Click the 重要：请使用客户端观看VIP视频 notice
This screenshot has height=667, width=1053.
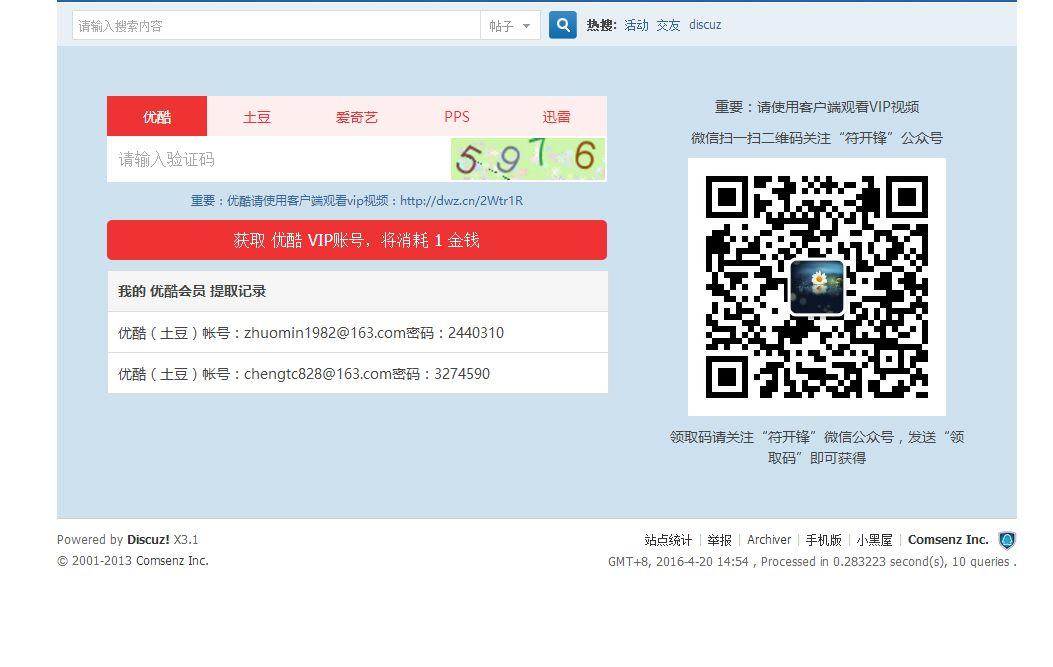click(817, 107)
